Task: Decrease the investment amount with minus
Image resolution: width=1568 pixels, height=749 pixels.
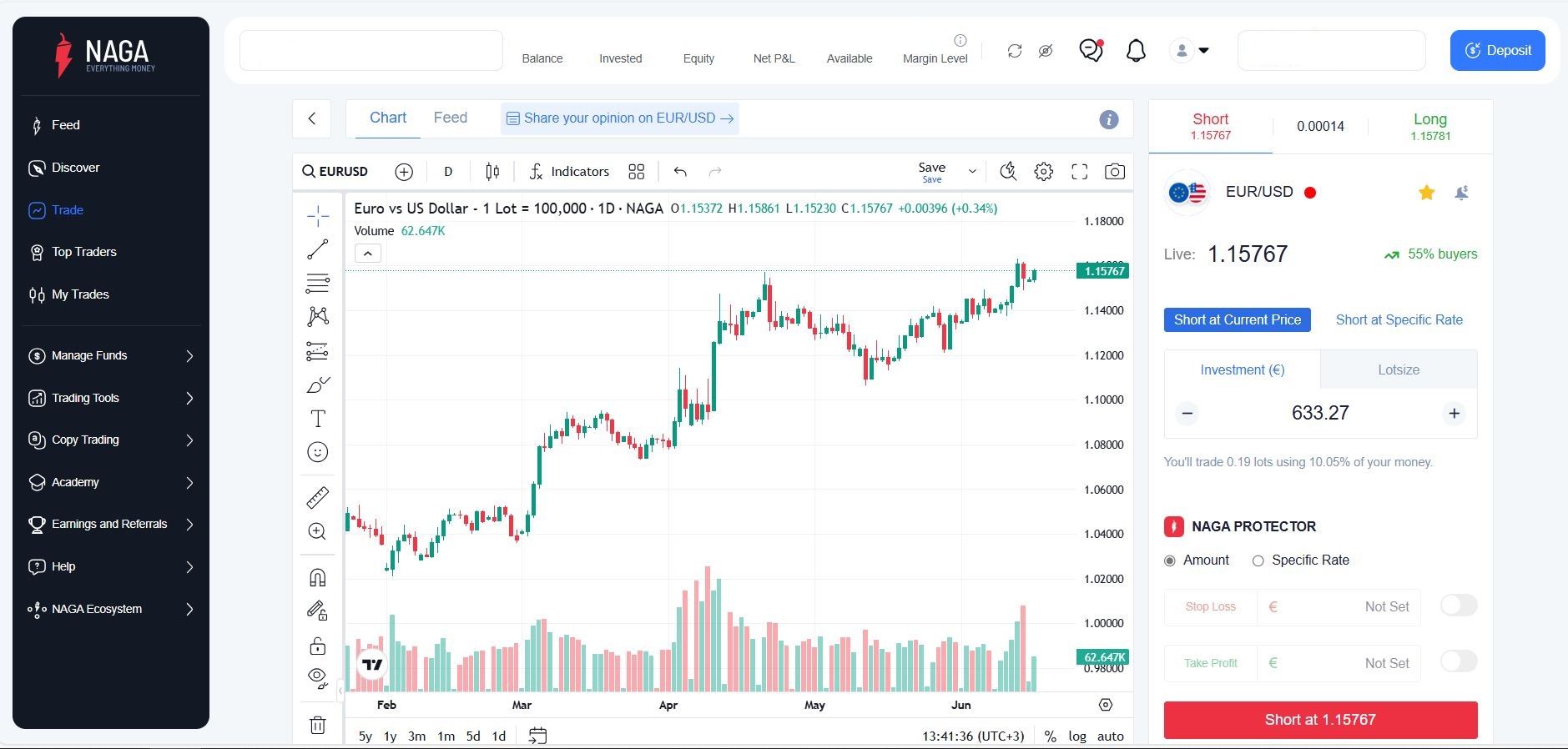Action: pos(1187,414)
